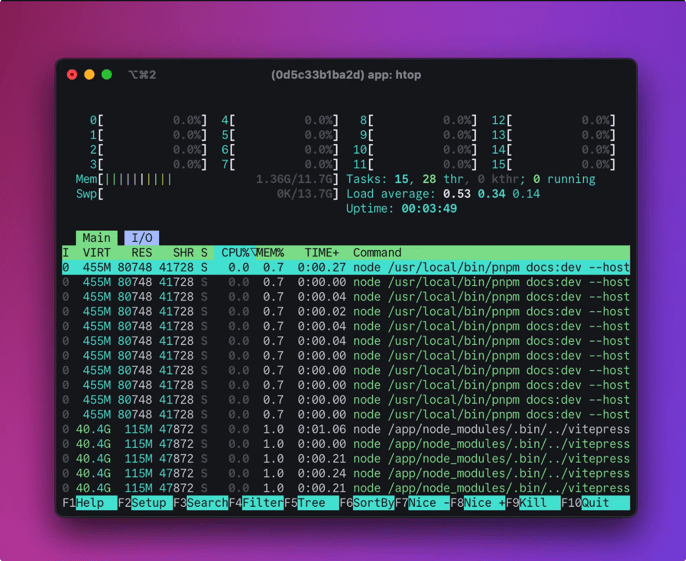Select vitepress process row with time 0:00.24
Image resolution: width=686 pixels, height=561 pixels.
tap(346, 473)
